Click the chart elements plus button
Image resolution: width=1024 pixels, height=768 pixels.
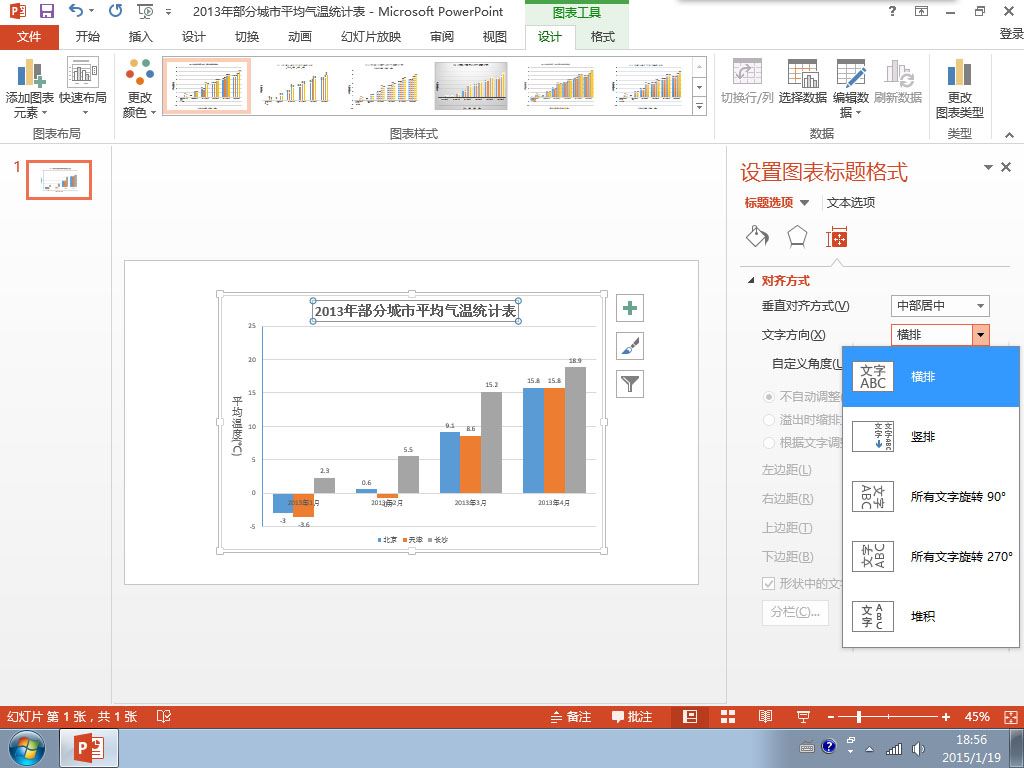click(630, 308)
